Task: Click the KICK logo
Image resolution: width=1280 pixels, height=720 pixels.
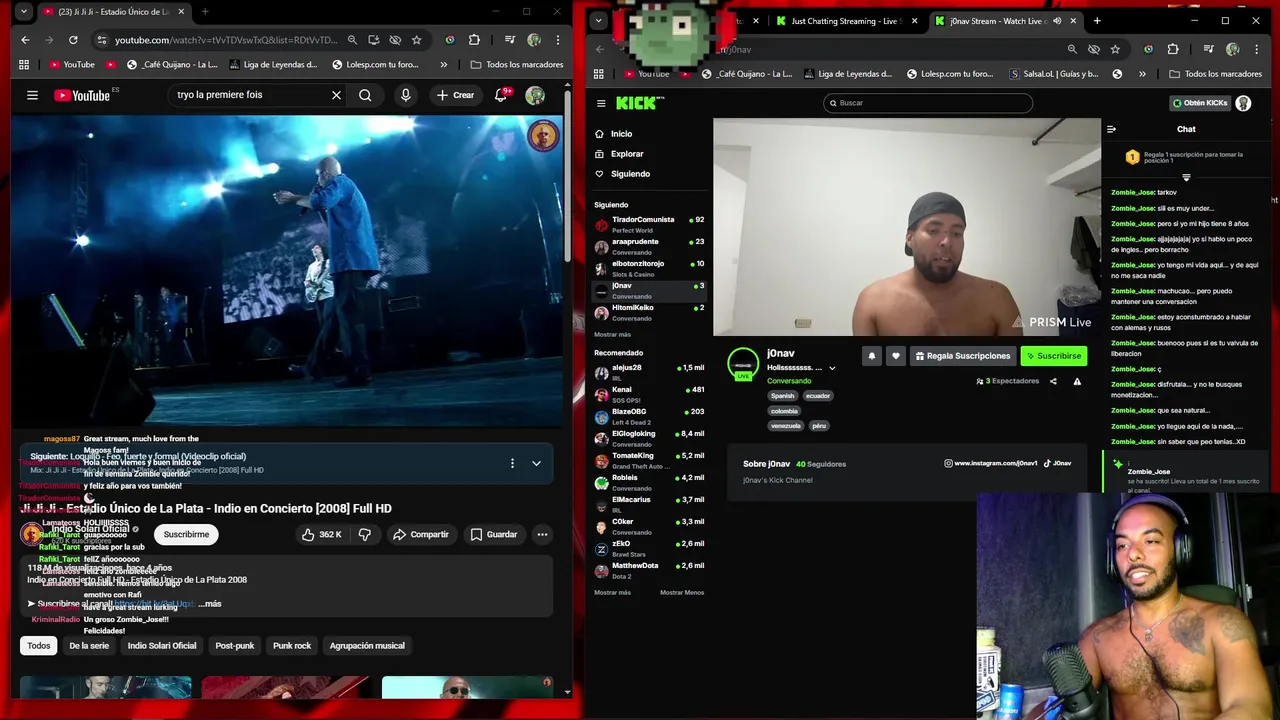Action: (639, 103)
